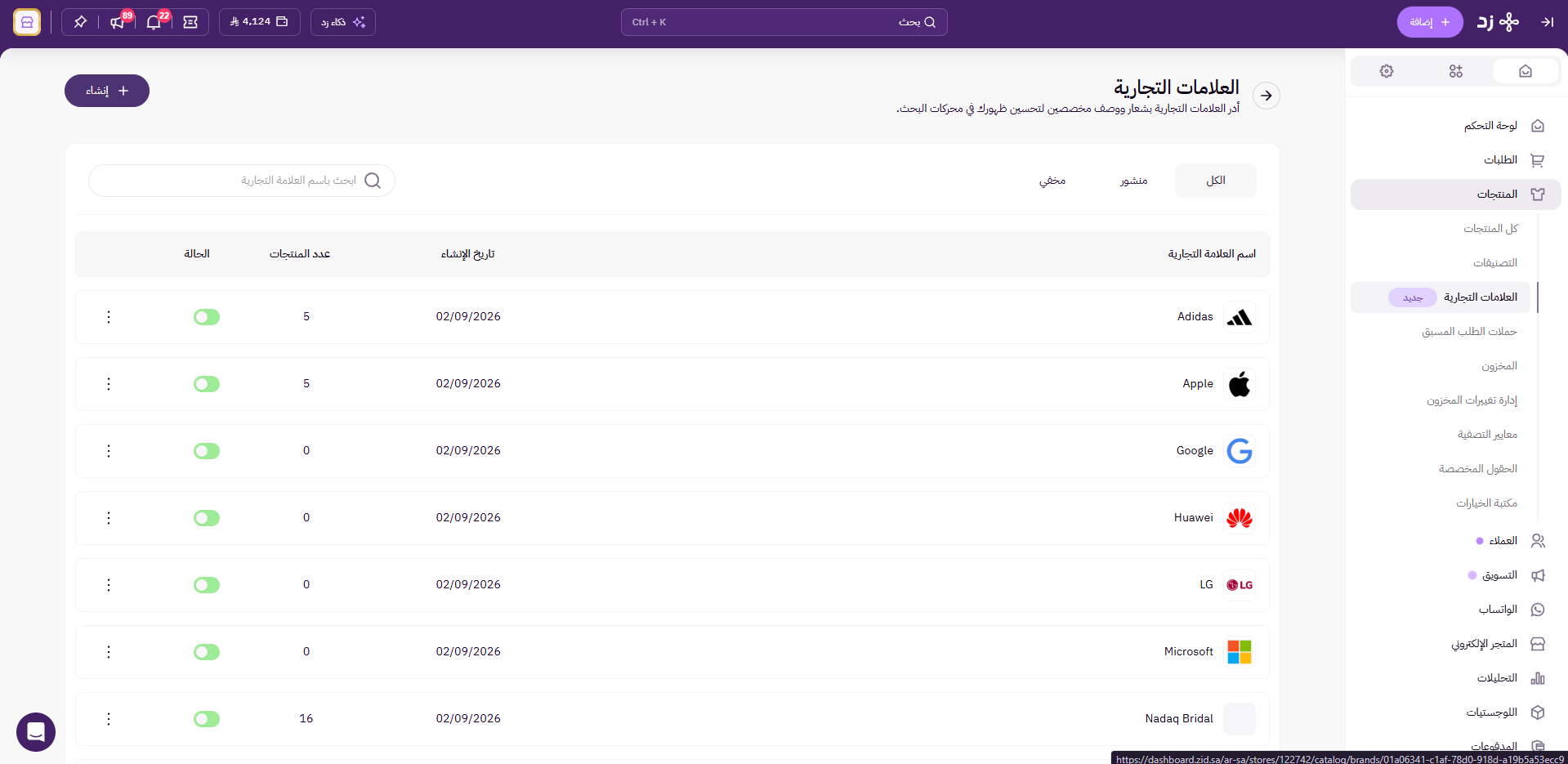Screen dimensions: 1568x764
Task: Click the إضافة add button
Action: click(1430, 22)
